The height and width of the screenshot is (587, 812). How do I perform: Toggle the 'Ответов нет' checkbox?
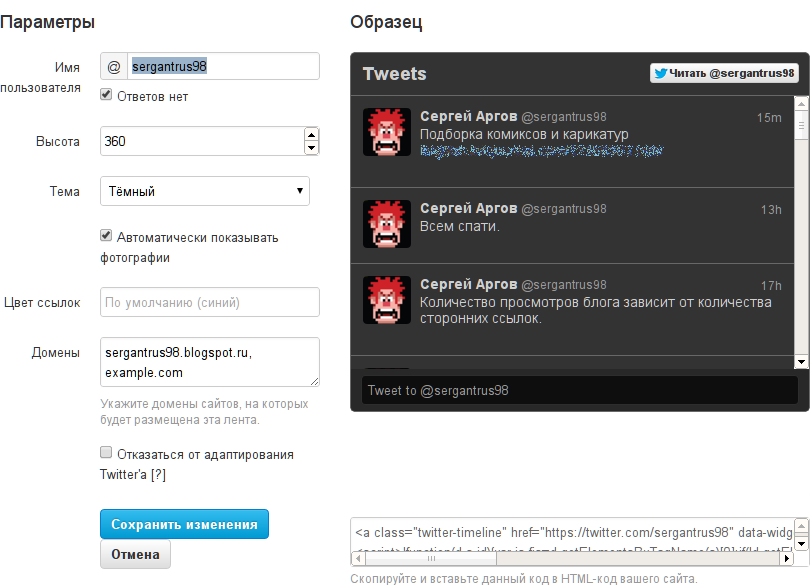[x=106, y=95]
